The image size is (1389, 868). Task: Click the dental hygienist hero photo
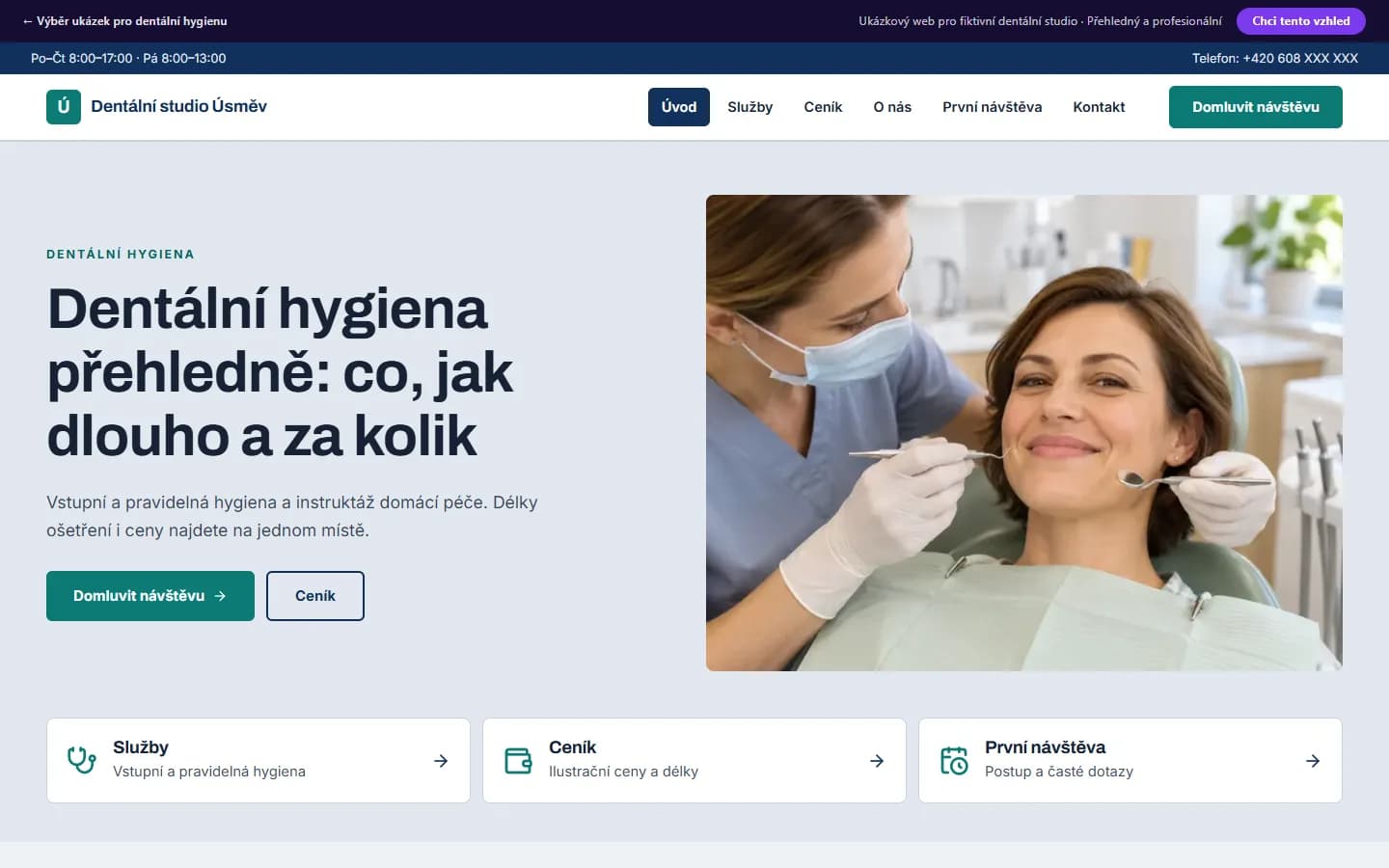1024,433
